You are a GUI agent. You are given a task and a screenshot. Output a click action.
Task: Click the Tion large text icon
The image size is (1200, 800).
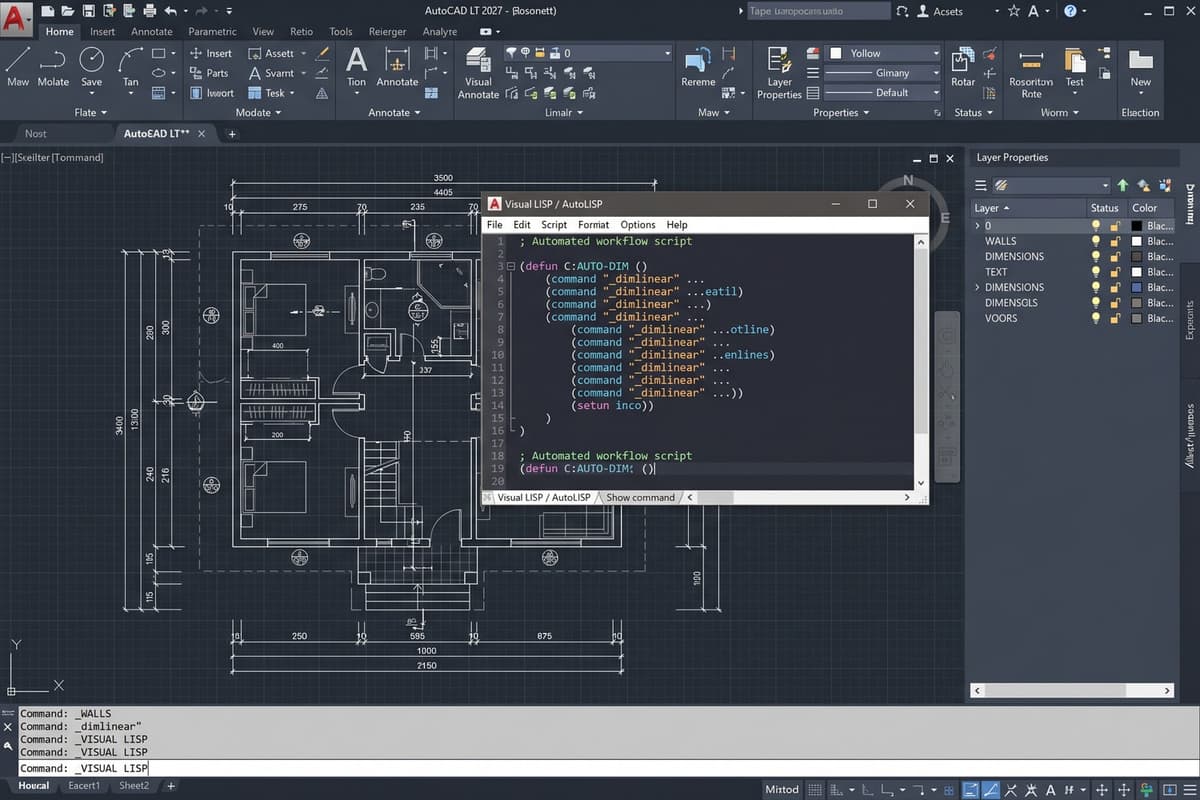click(356, 60)
